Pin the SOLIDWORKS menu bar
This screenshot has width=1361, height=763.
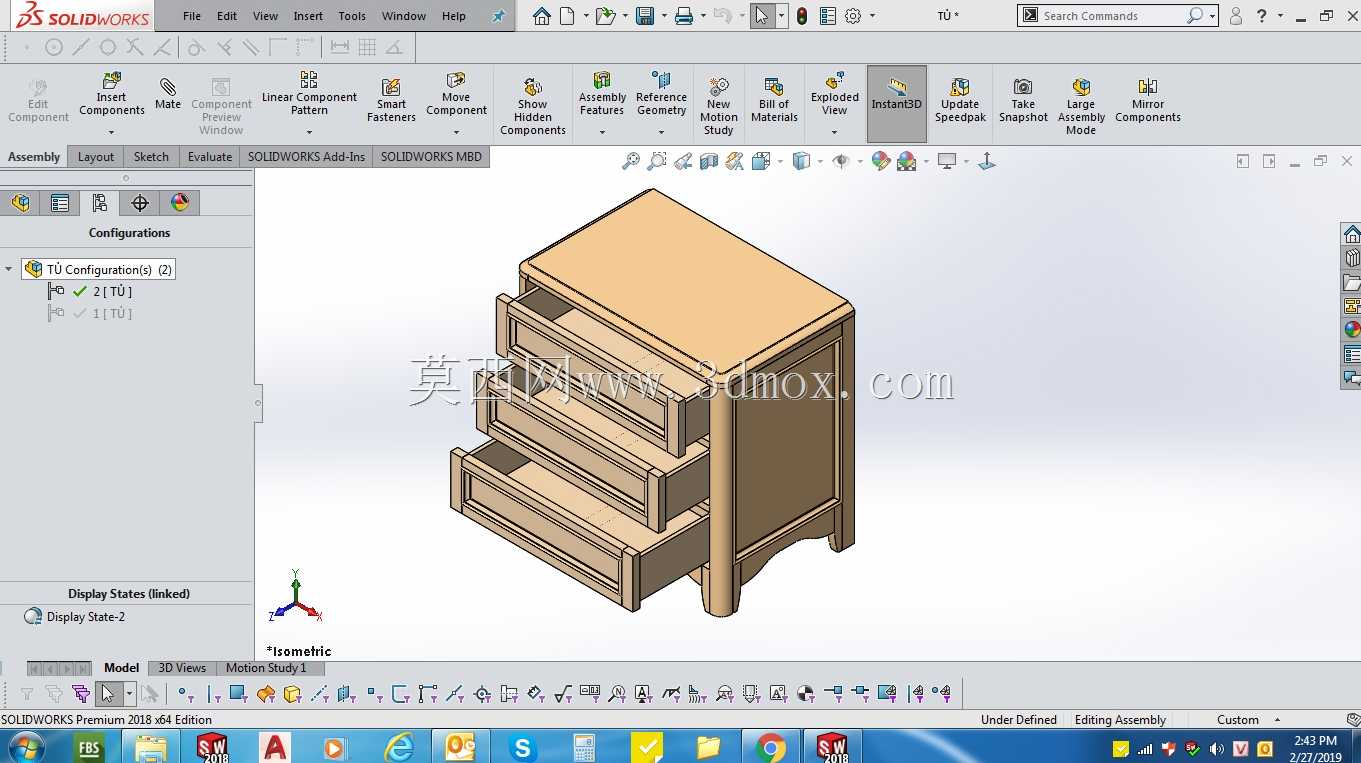pyautogui.click(x=498, y=16)
